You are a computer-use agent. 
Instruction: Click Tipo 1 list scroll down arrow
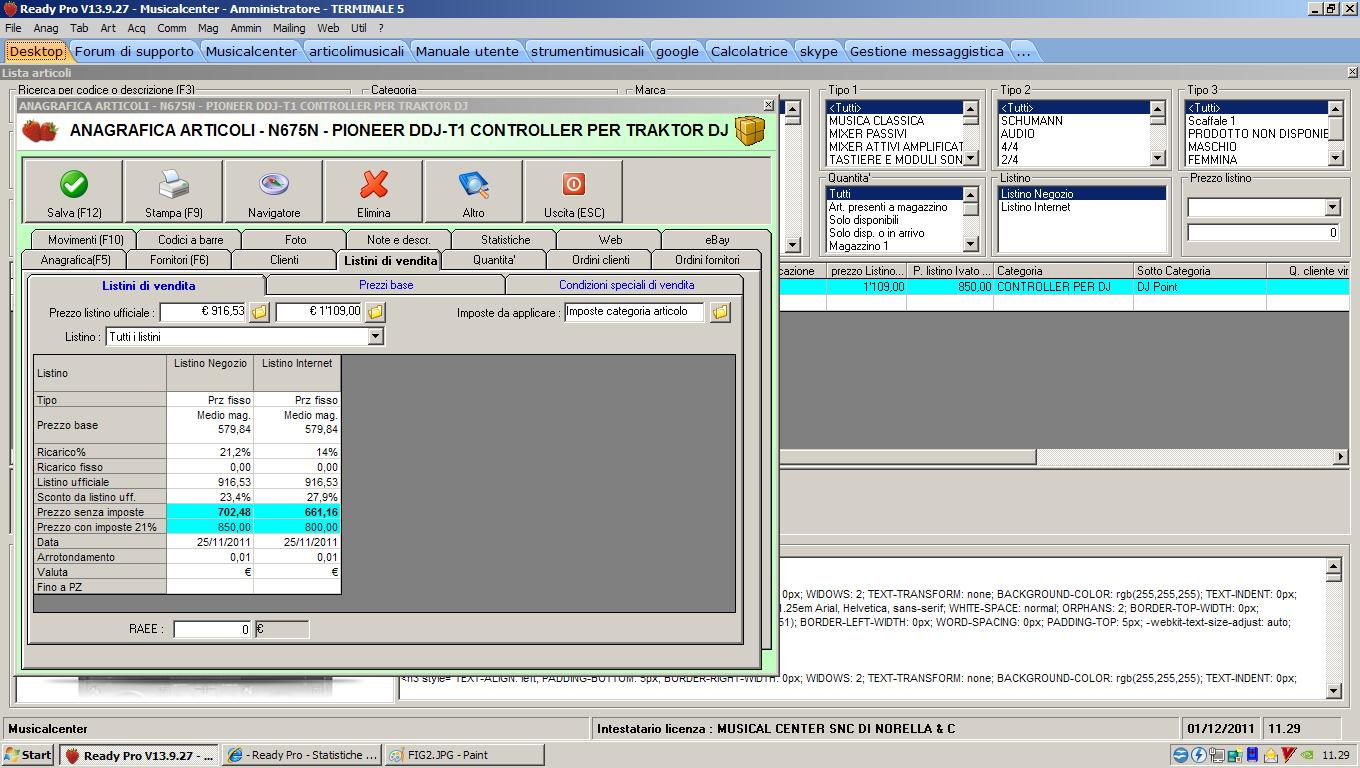pos(970,159)
